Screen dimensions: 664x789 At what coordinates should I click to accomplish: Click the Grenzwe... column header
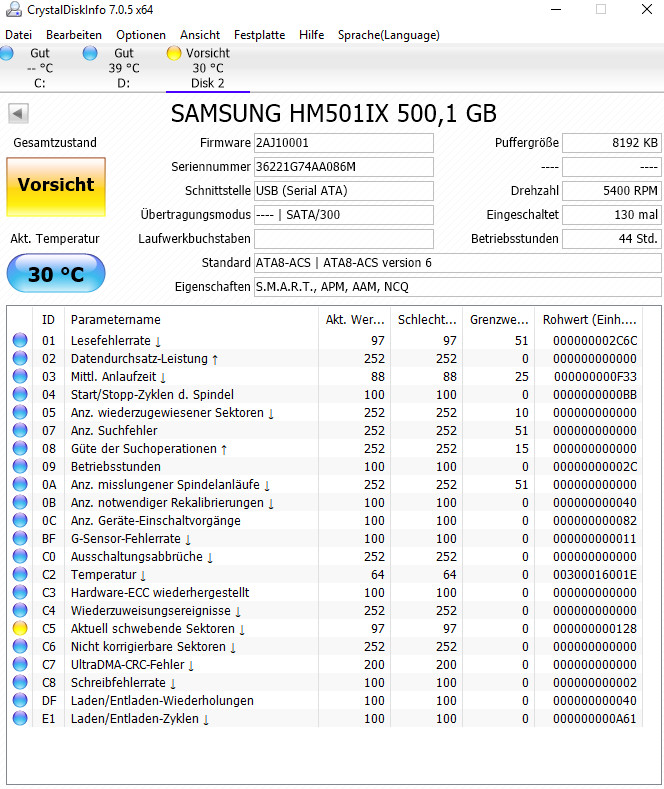(x=499, y=320)
